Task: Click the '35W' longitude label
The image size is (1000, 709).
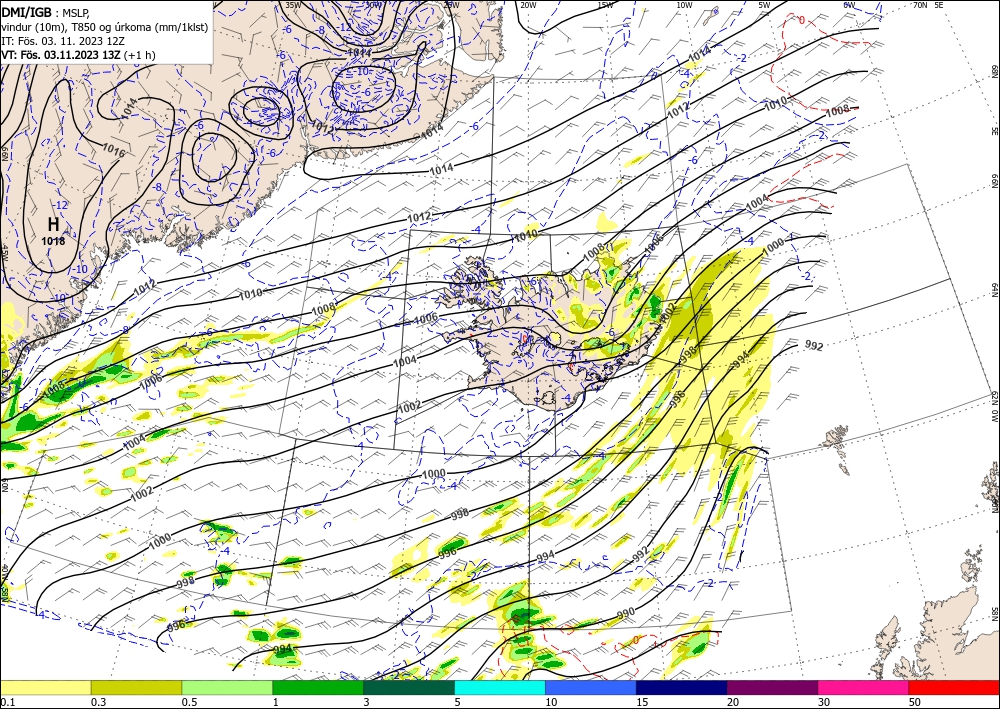Action: (293, 5)
